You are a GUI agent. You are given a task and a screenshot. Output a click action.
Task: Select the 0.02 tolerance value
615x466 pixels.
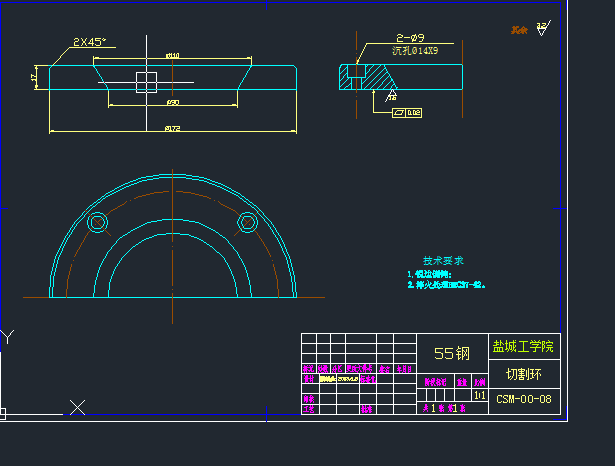[x=414, y=113]
